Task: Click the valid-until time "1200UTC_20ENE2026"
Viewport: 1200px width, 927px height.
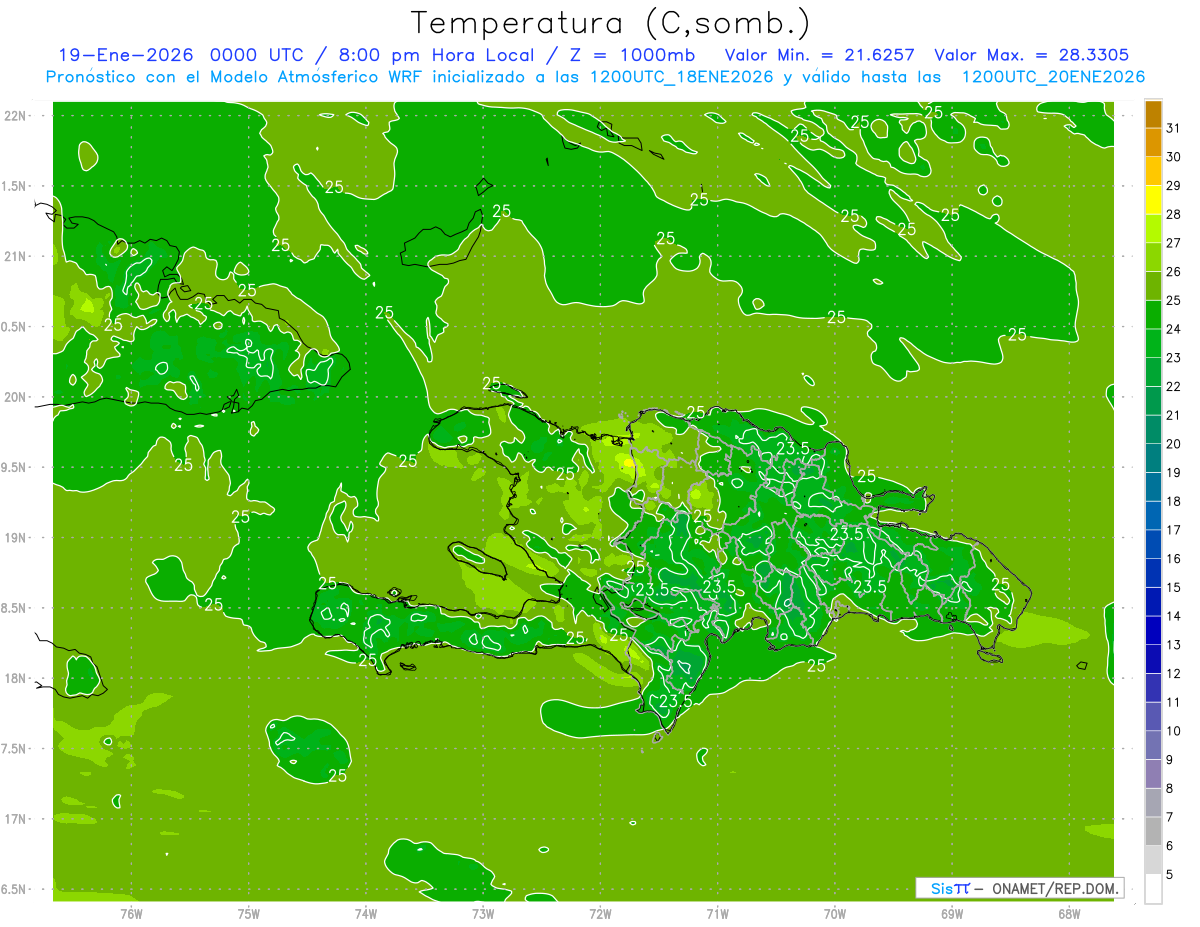Action: click(x=1053, y=77)
